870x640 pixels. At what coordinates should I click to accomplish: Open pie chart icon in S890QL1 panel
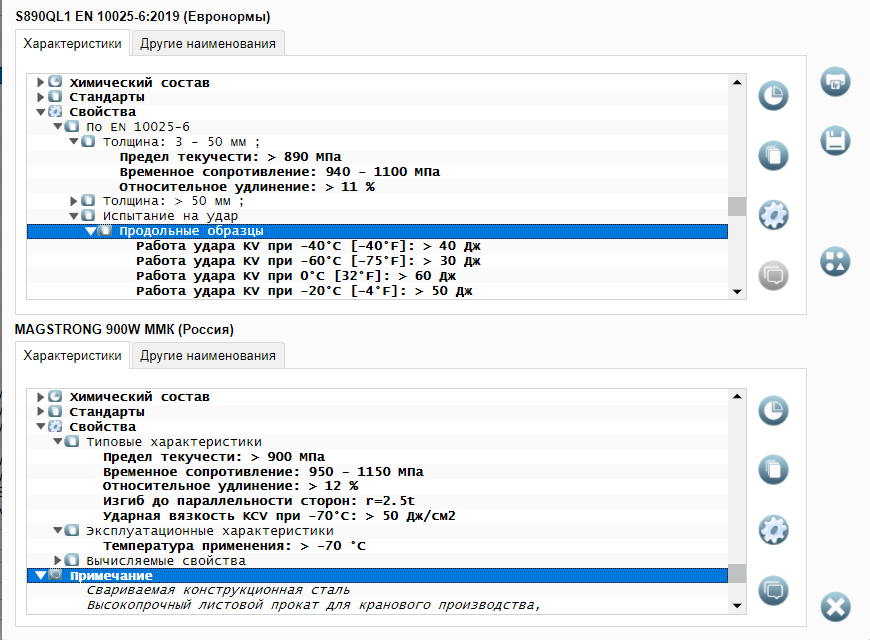773,96
